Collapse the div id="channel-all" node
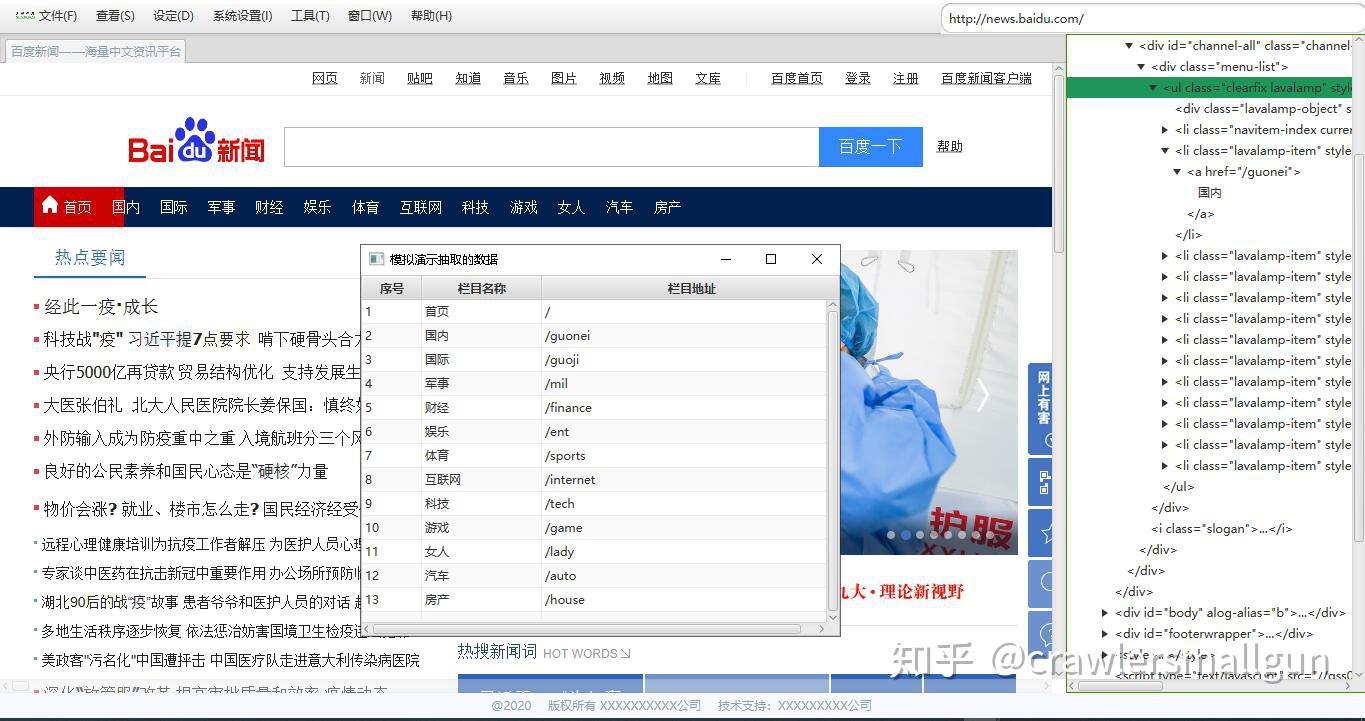Viewport: 1365px width, 721px height. (x=1129, y=46)
